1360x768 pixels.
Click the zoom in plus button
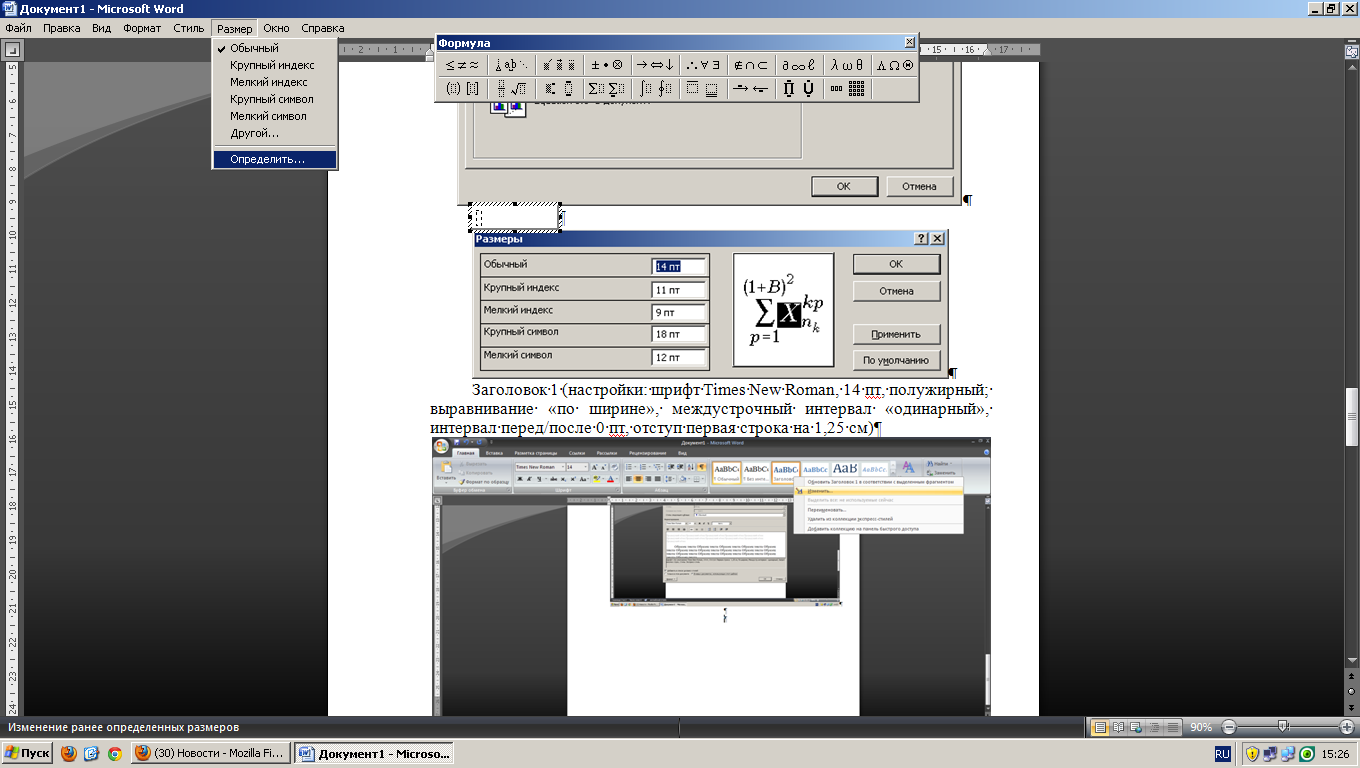point(1346,727)
